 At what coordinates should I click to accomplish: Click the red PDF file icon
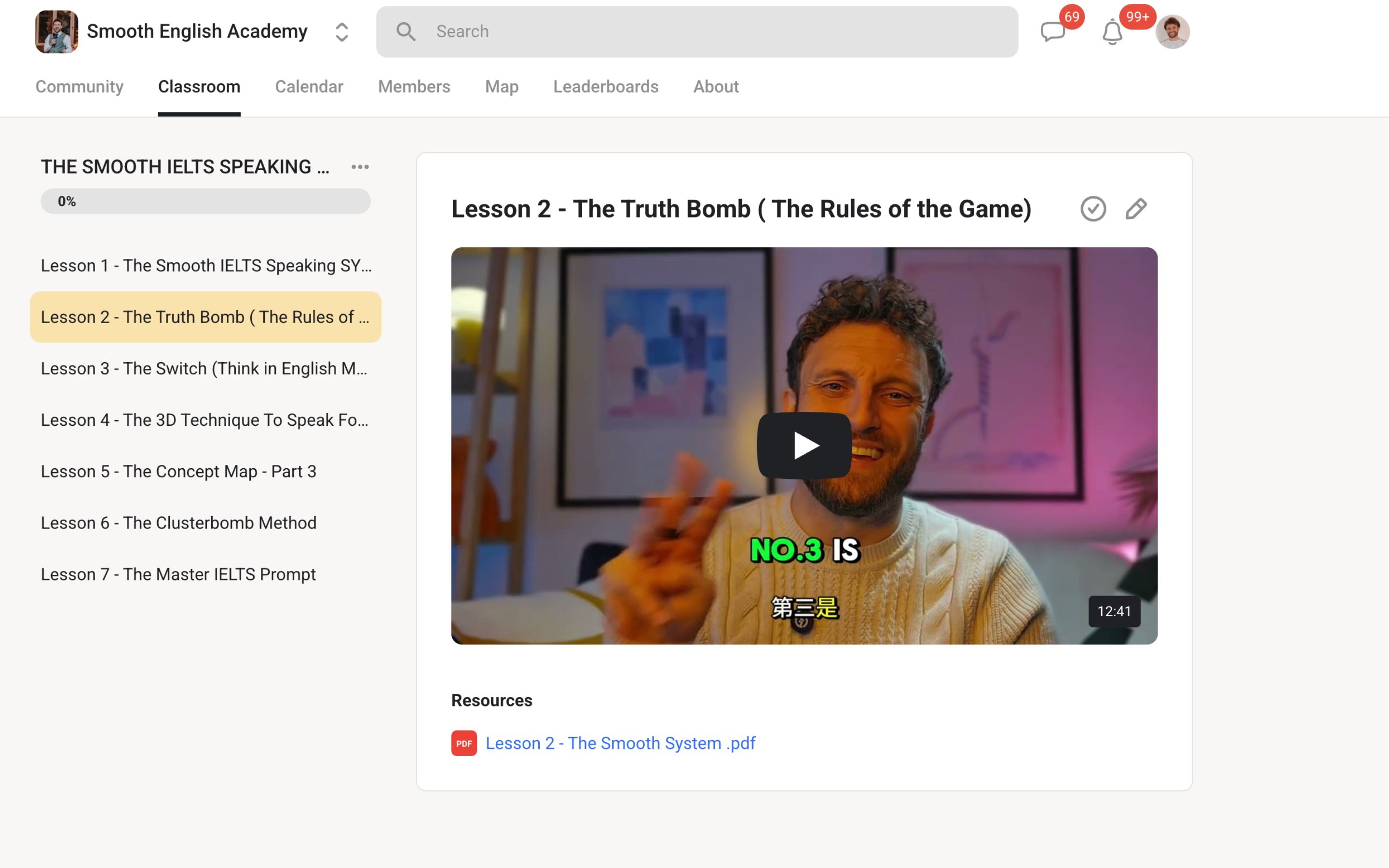click(464, 743)
